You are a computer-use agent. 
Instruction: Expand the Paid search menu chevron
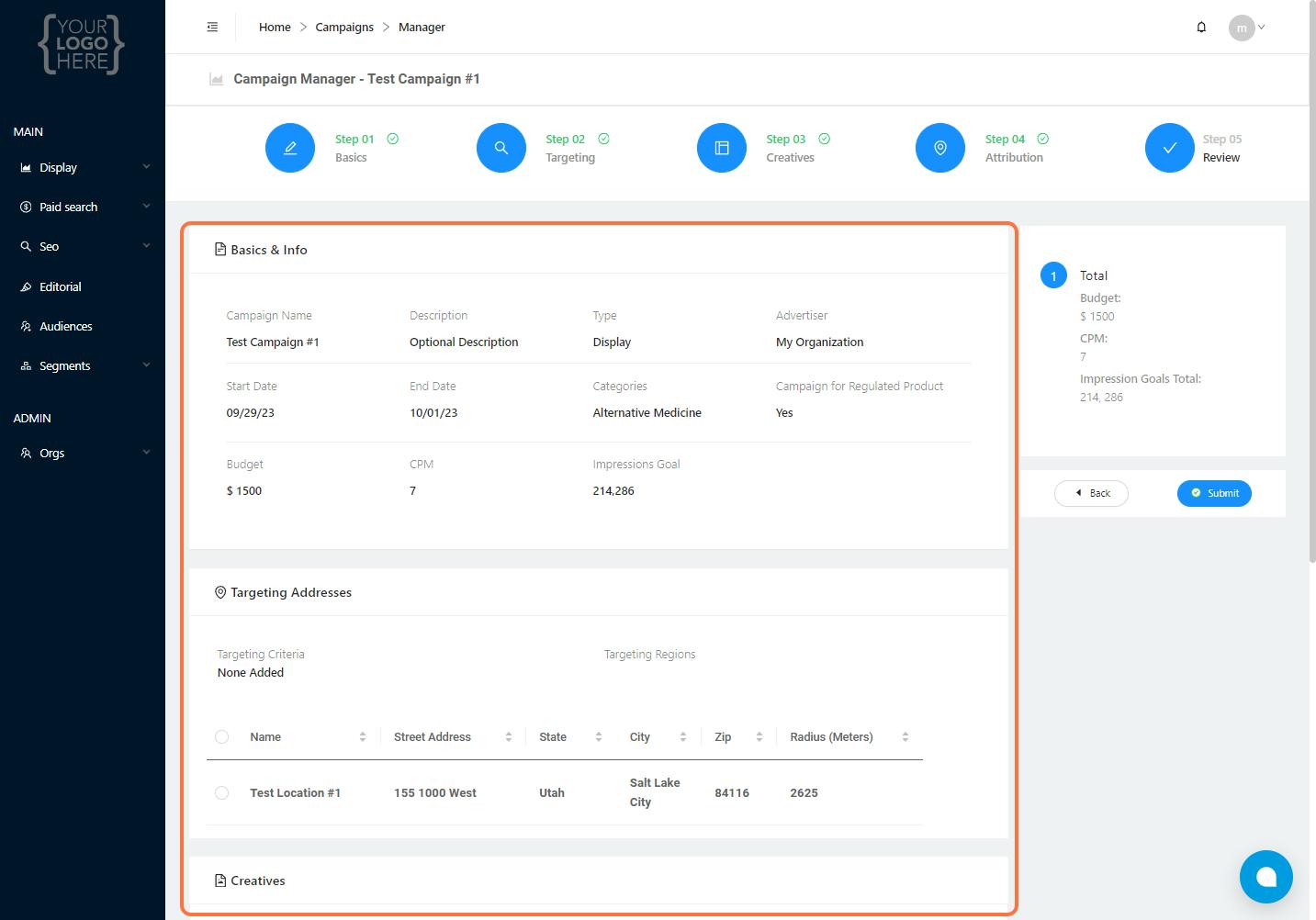(146, 207)
